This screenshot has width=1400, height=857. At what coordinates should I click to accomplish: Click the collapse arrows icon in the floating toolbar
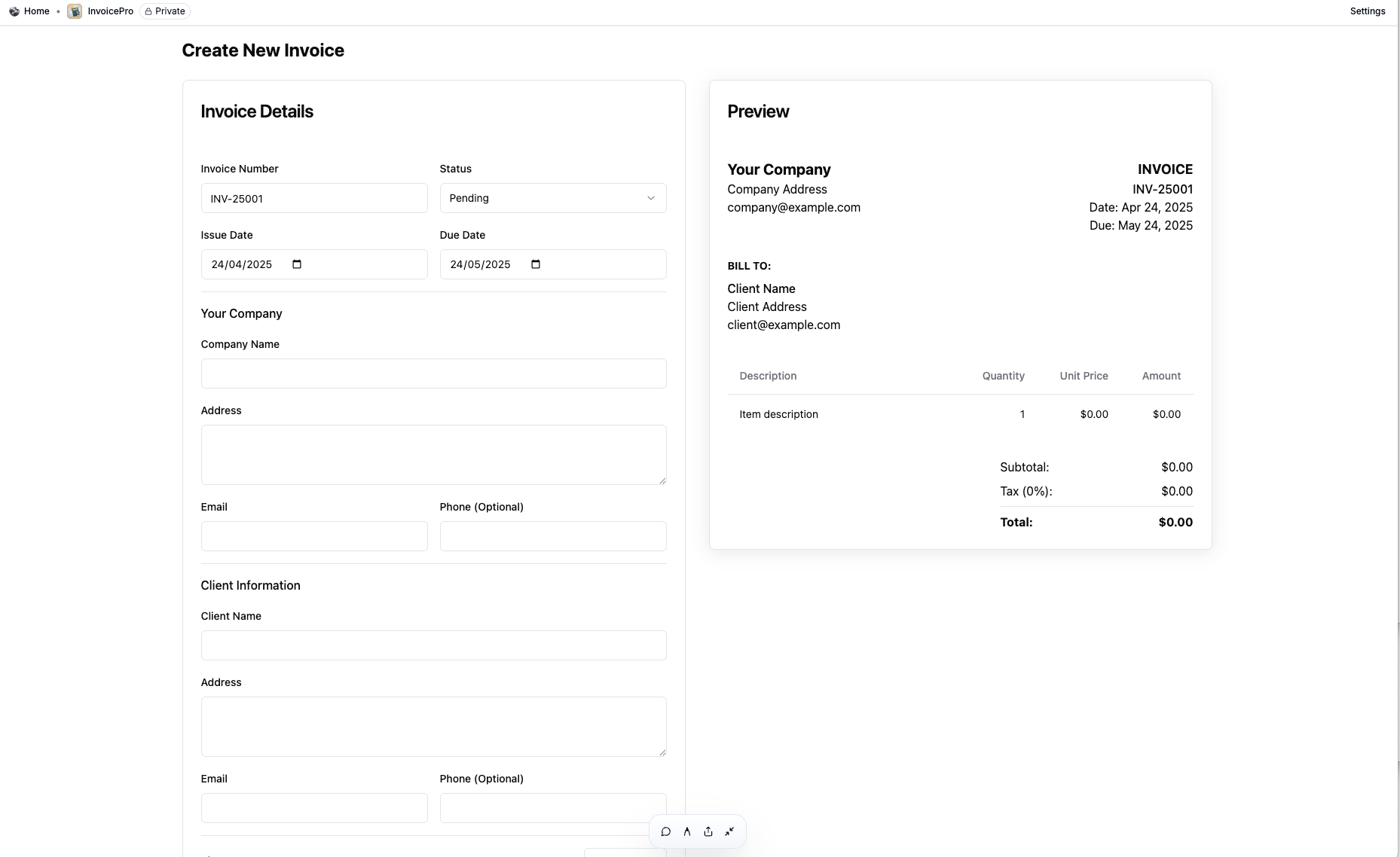click(x=729, y=831)
